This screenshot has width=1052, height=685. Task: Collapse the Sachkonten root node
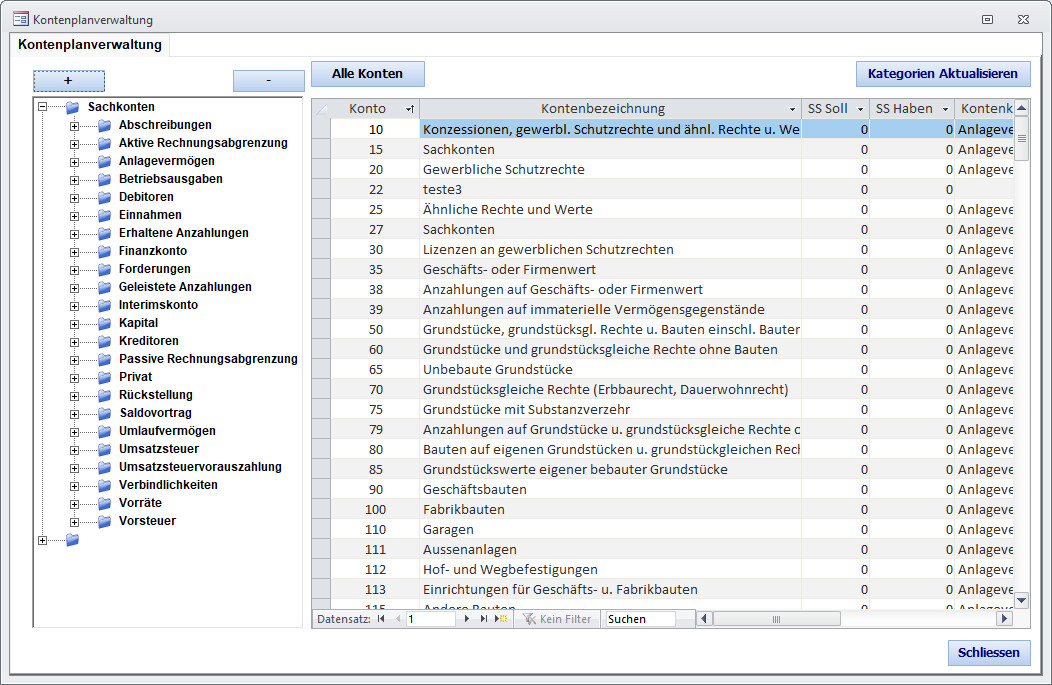click(42, 108)
